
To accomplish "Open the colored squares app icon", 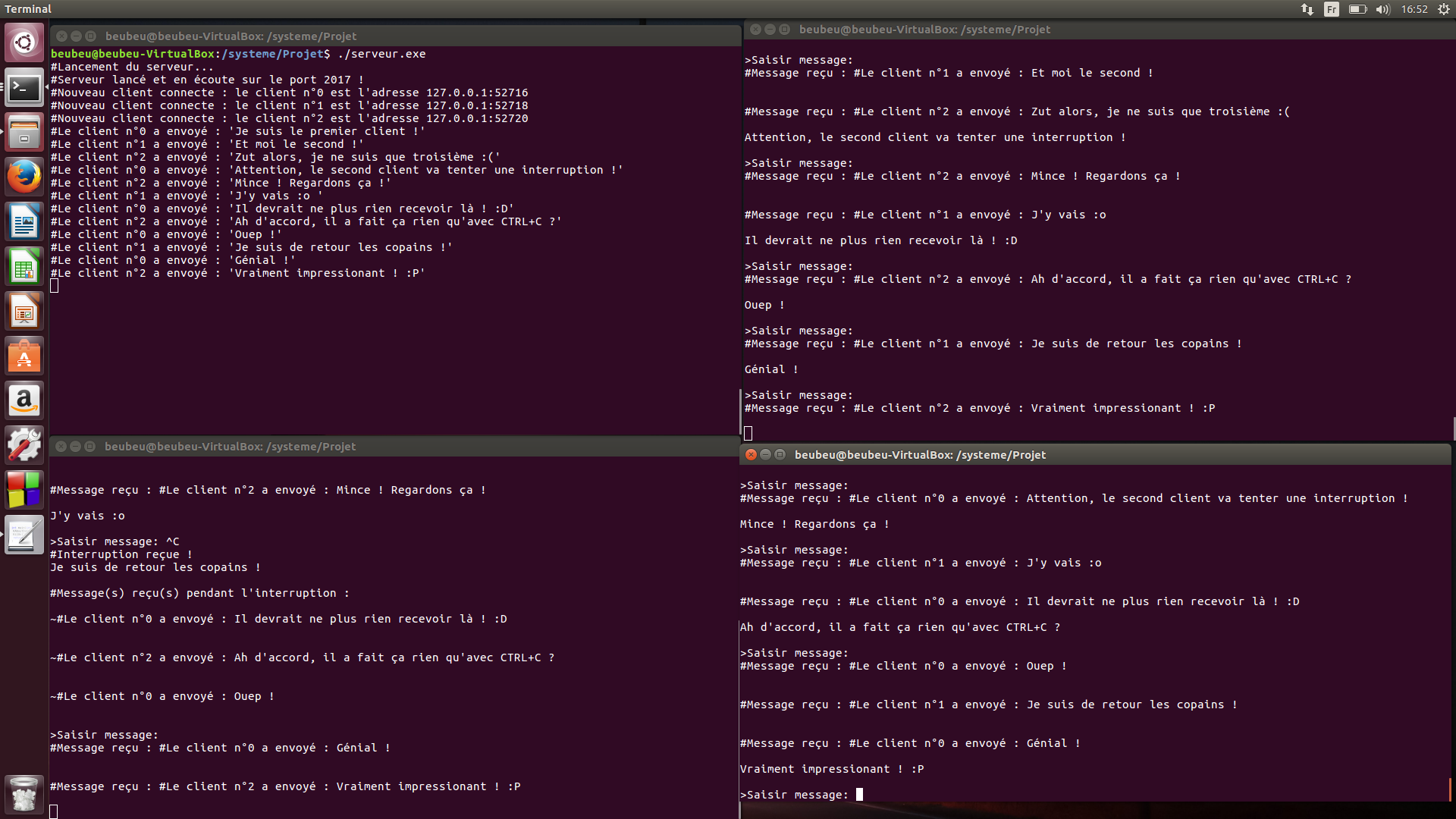I will tap(24, 491).
